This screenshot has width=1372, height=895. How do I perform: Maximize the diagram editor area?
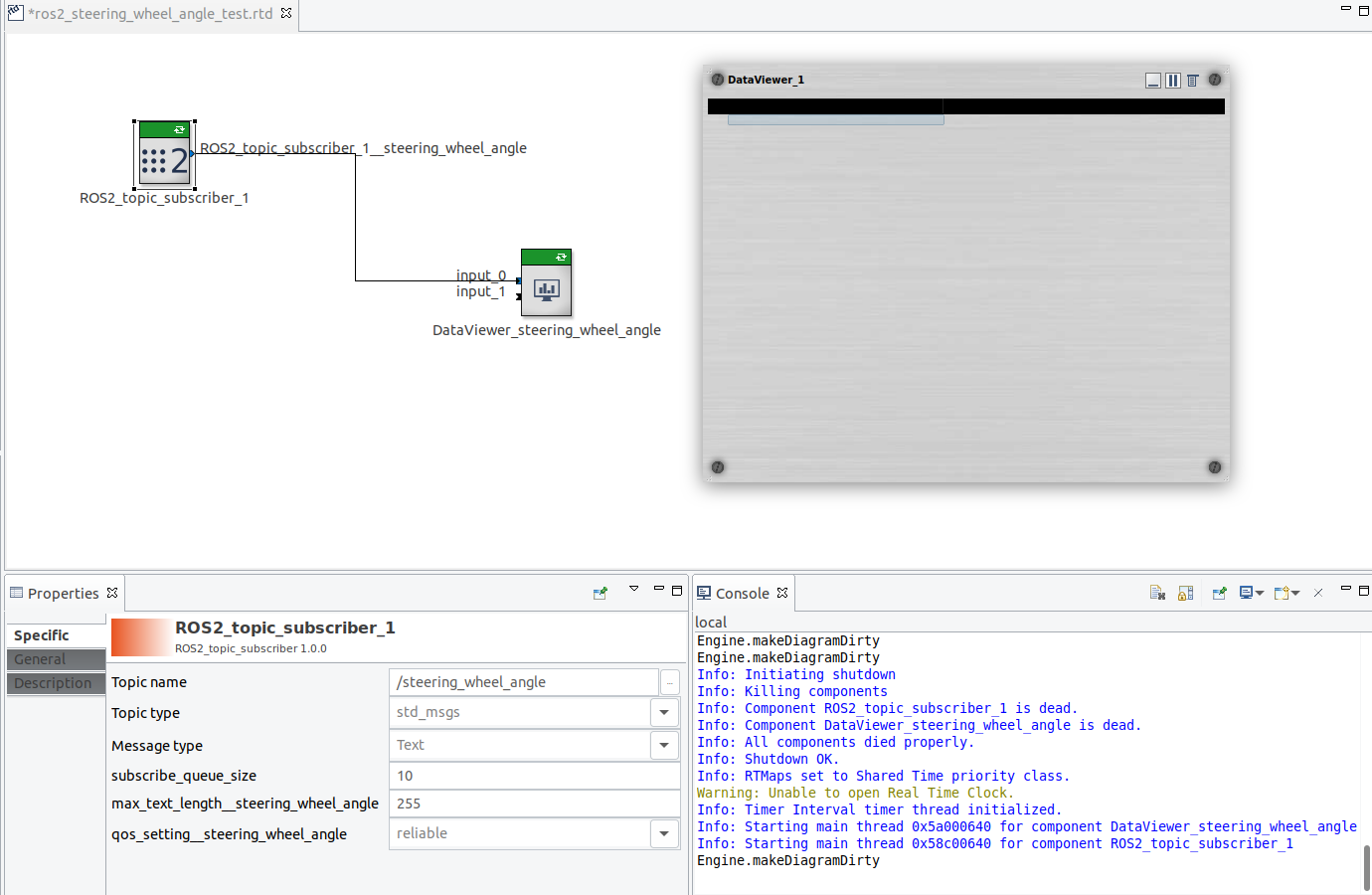(1364, 10)
